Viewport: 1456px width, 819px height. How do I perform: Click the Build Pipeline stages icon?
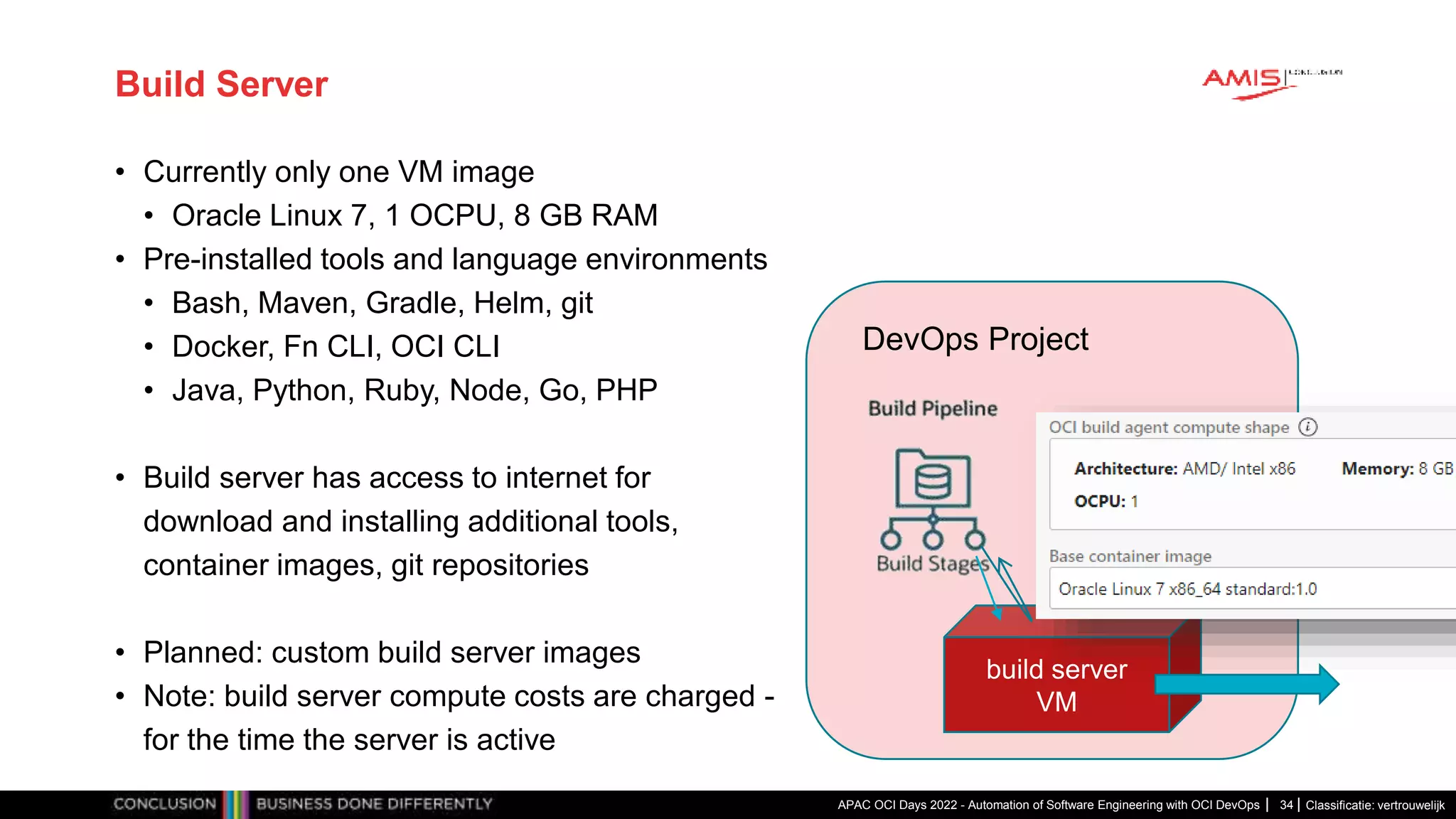[933, 499]
